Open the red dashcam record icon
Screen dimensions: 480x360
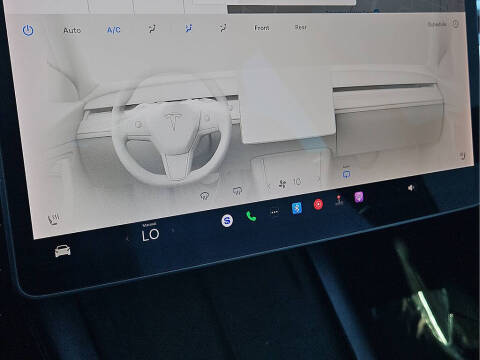(318, 204)
